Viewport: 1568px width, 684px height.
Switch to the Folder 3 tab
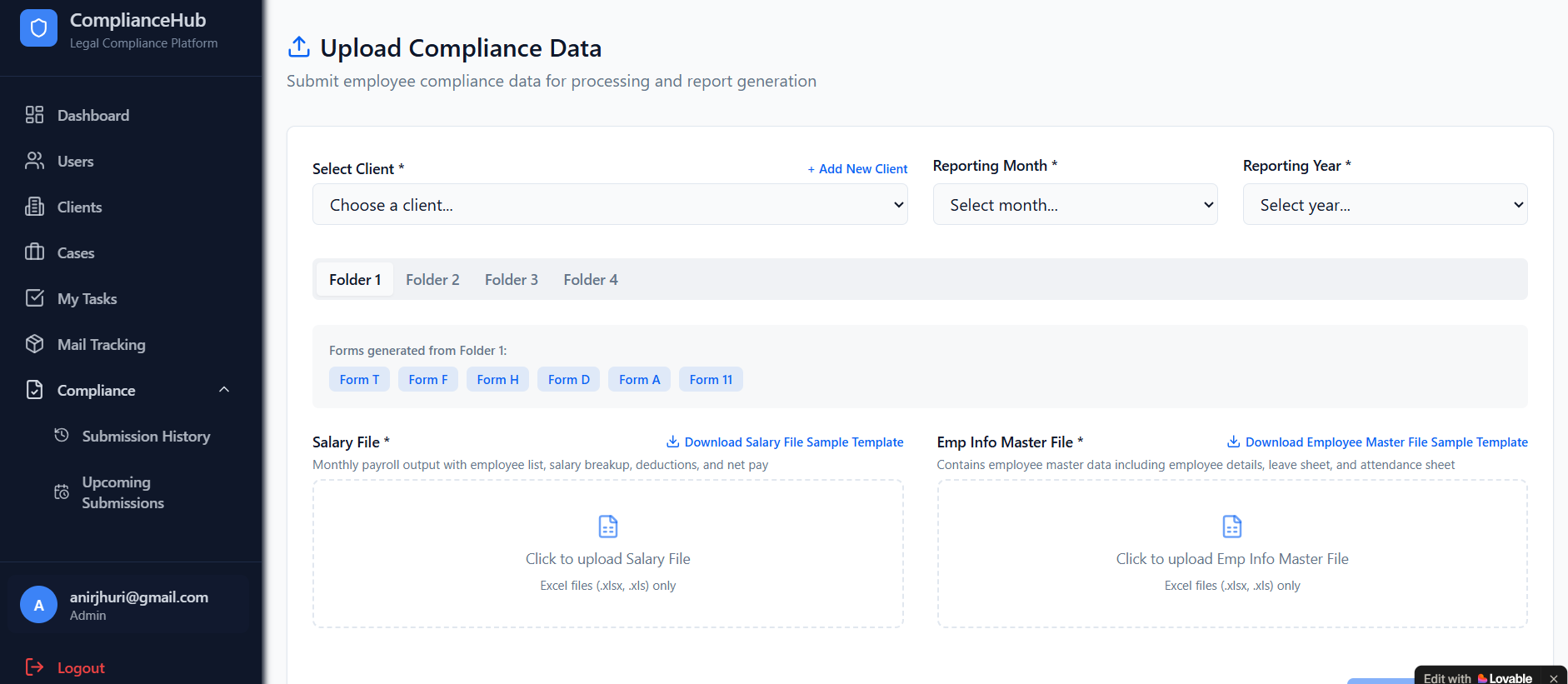click(x=512, y=280)
